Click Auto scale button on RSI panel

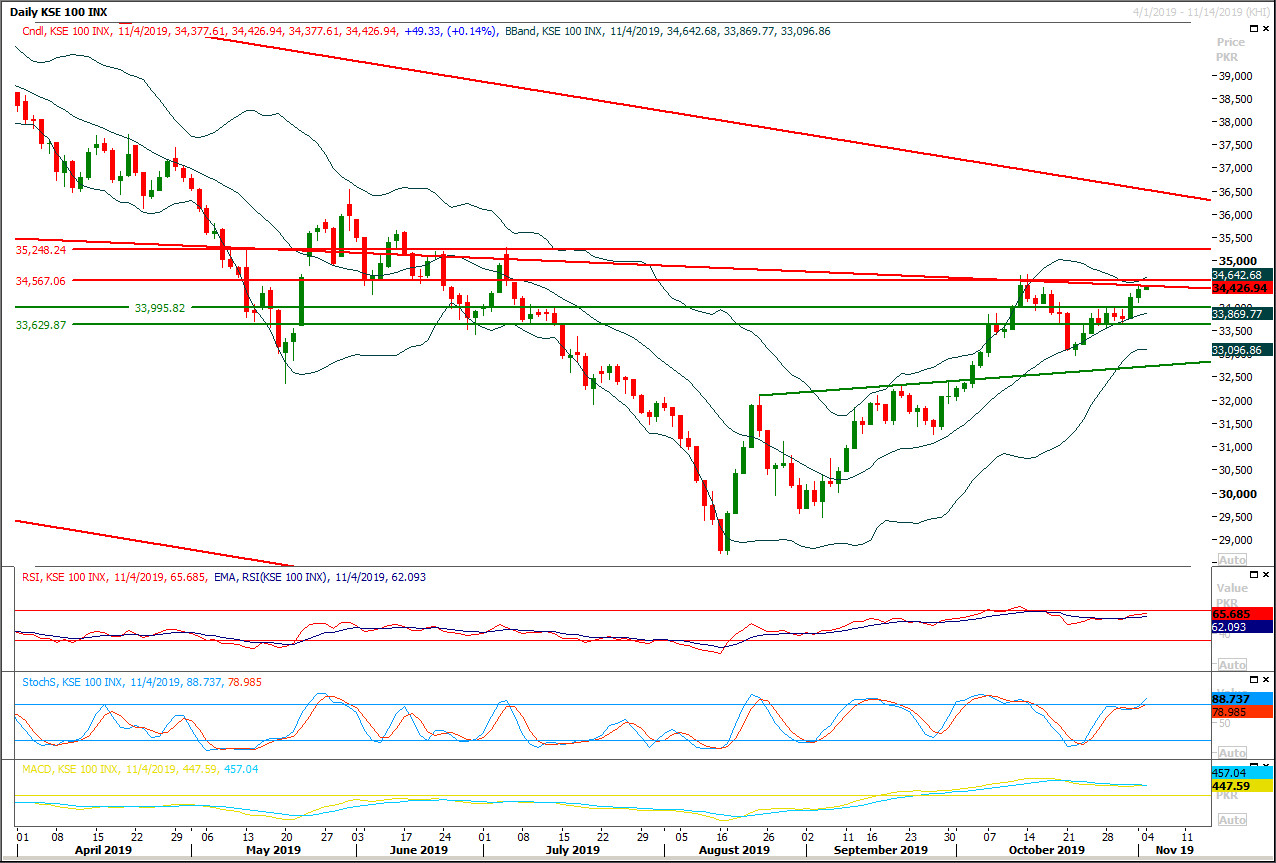pos(1232,664)
